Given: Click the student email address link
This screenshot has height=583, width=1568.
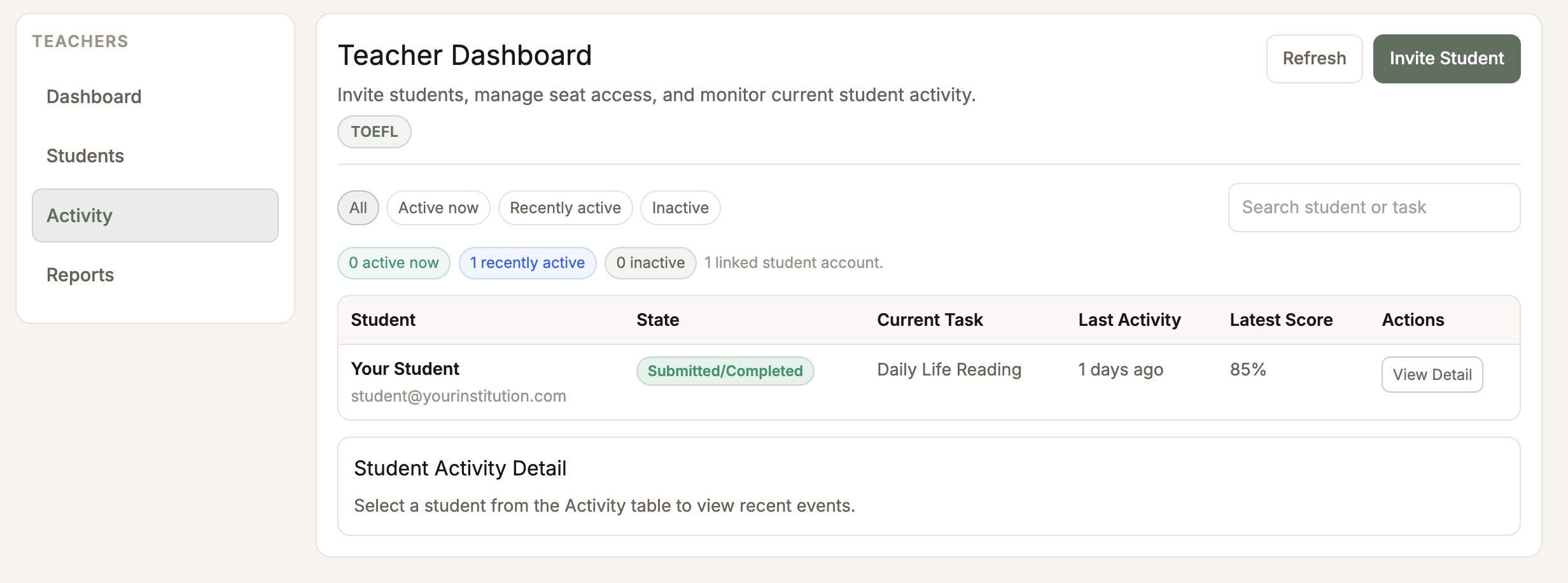Looking at the screenshot, I should [458, 395].
